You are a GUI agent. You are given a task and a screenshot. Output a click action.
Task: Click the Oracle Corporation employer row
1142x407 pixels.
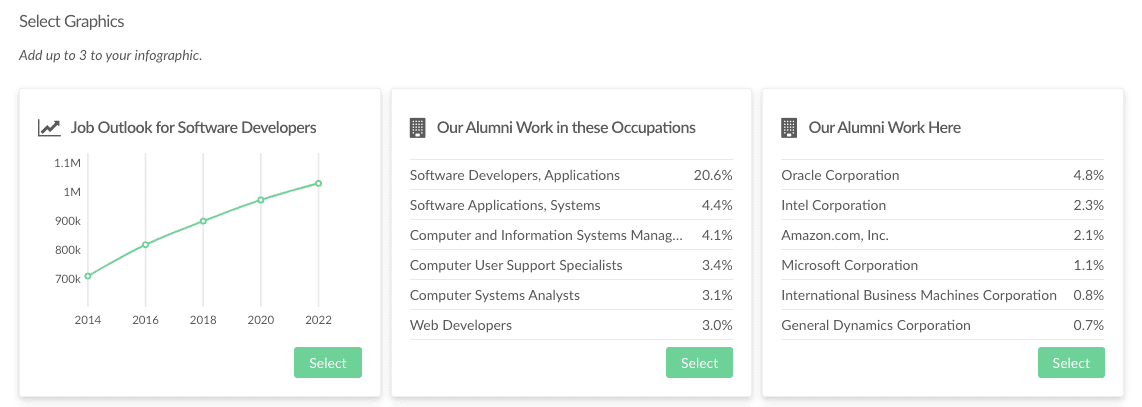[942, 175]
